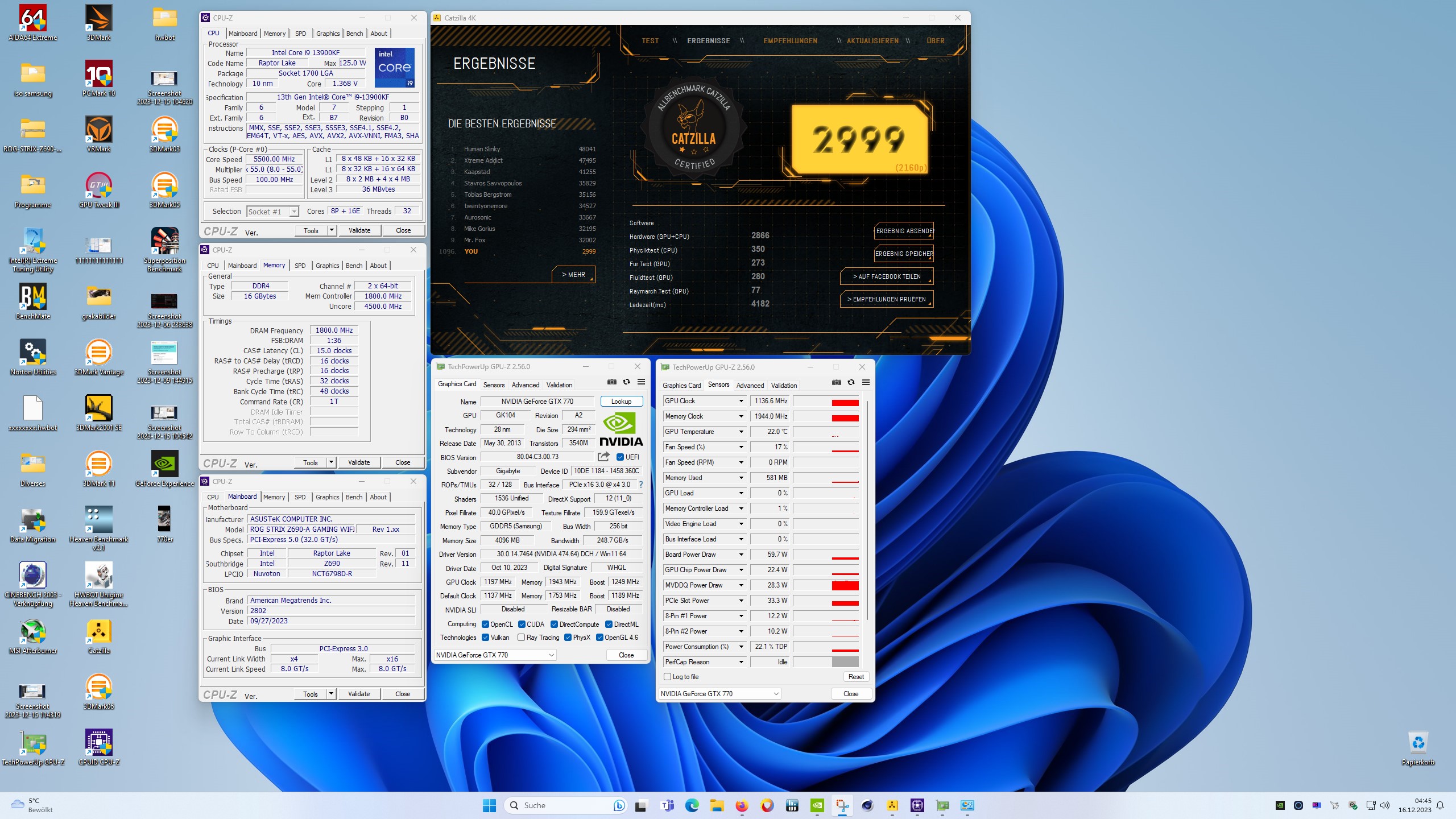Open the AIDA64 Extreme desktop icon
This screenshot has width=1456, height=819.
pyautogui.click(x=32, y=23)
